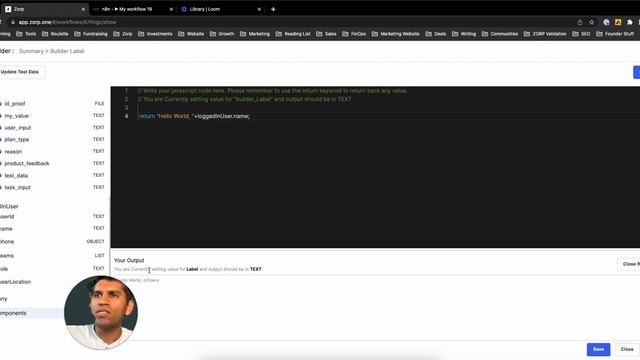Open the Tools bookmarks folder
This screenshot has height=360, width=640.
coord(26,34)
